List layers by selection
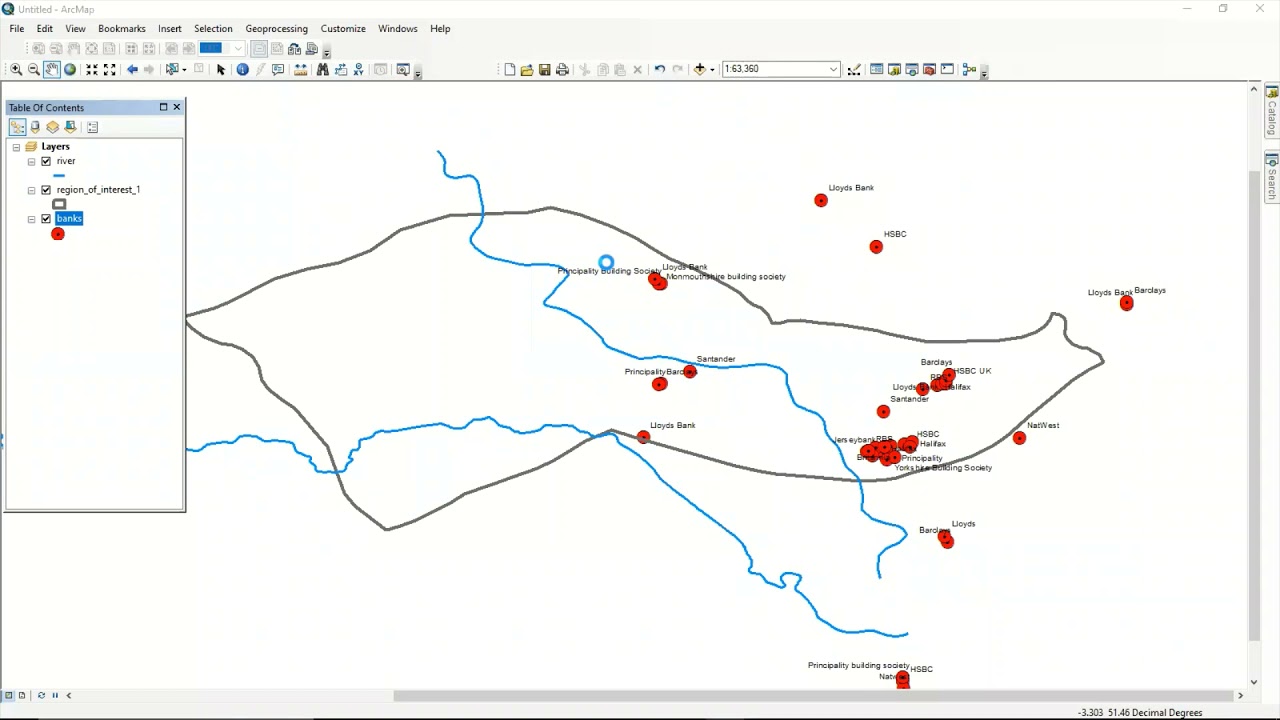This screenshot has width=1280, height=720. [x=70, y=127]
